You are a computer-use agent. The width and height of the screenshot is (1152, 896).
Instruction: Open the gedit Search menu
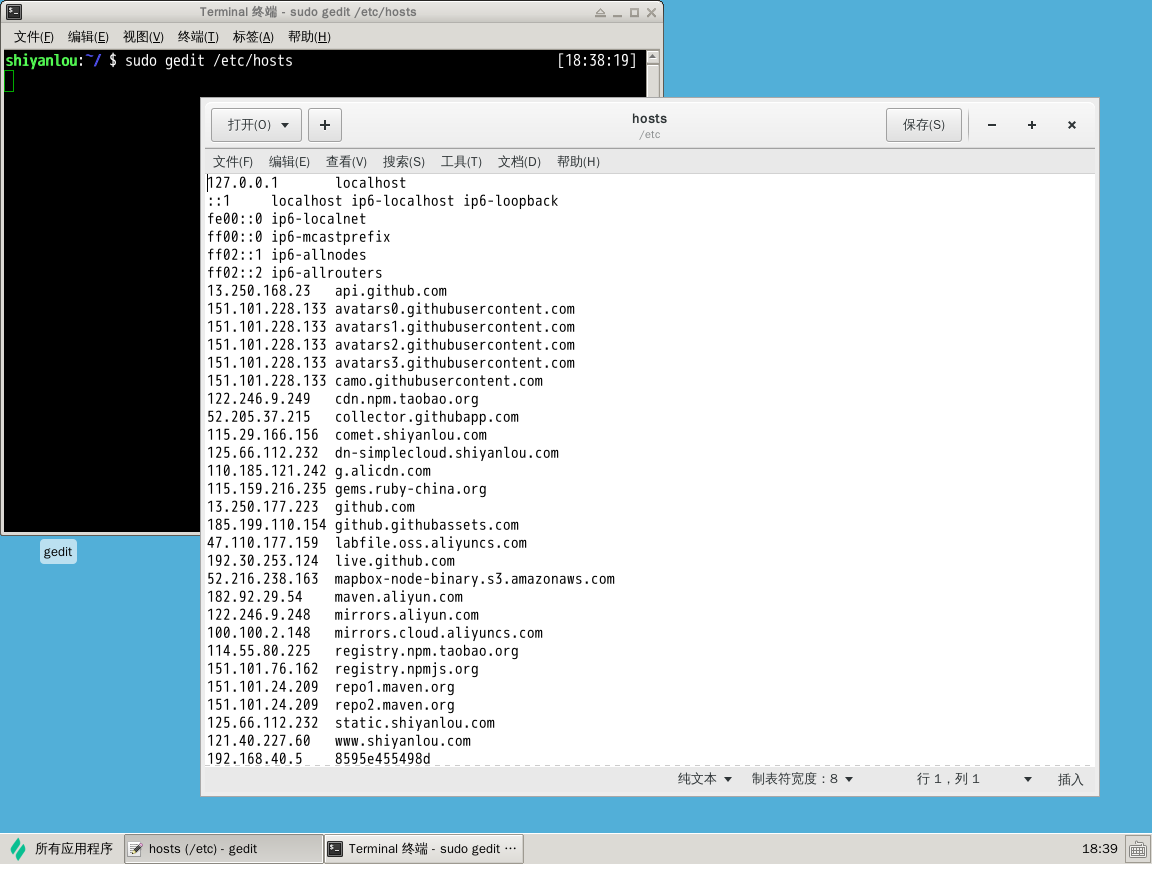pos(403,162)
